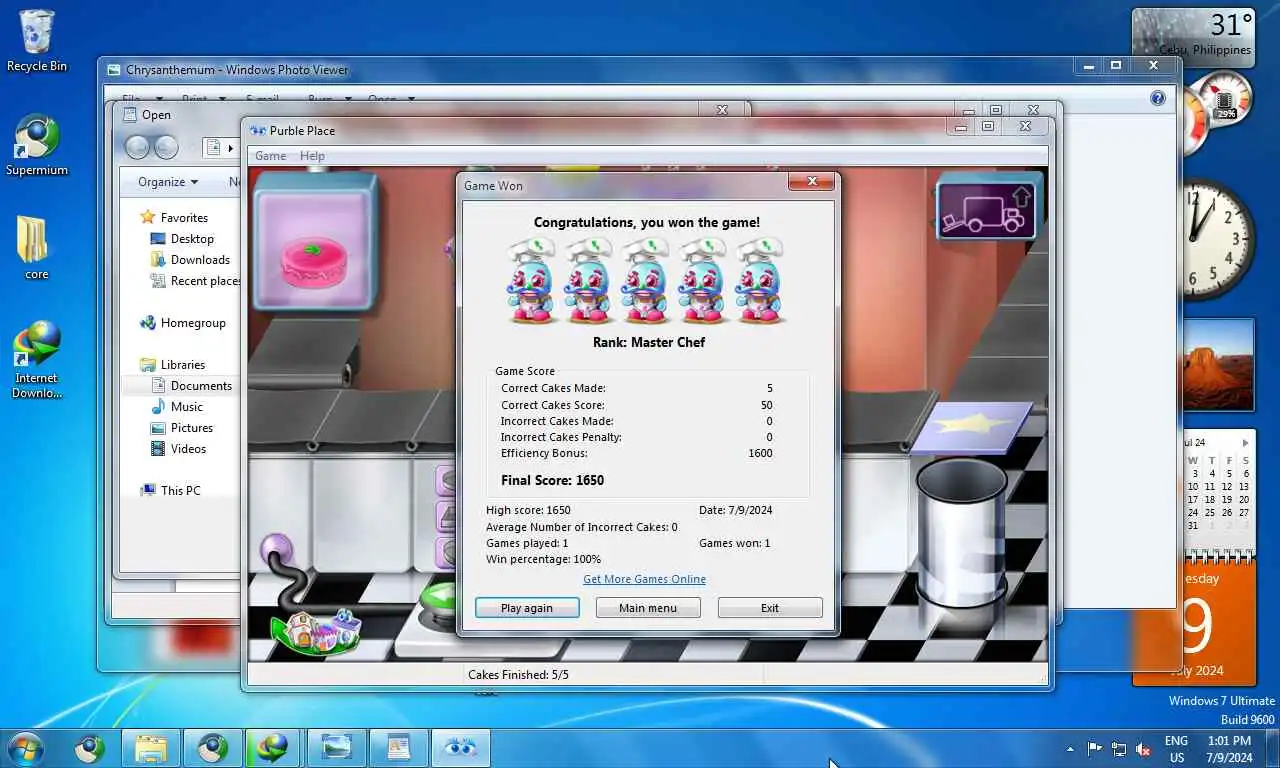The height and width of the screenshot is (768, 1280).
Task: Click the Purble Place title bar icon
Action: (258, 131)
